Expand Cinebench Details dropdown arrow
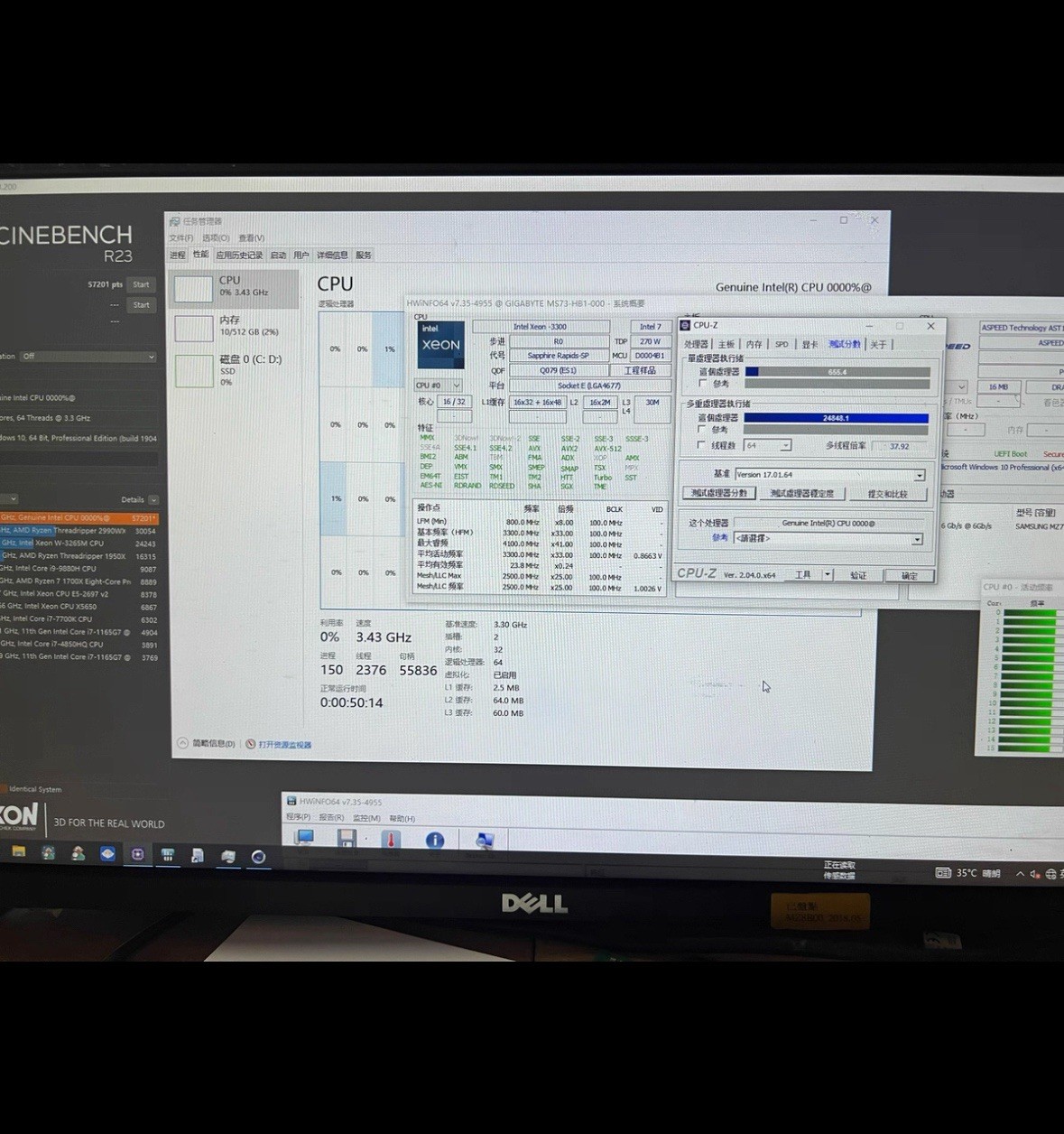 coord(153,499)
